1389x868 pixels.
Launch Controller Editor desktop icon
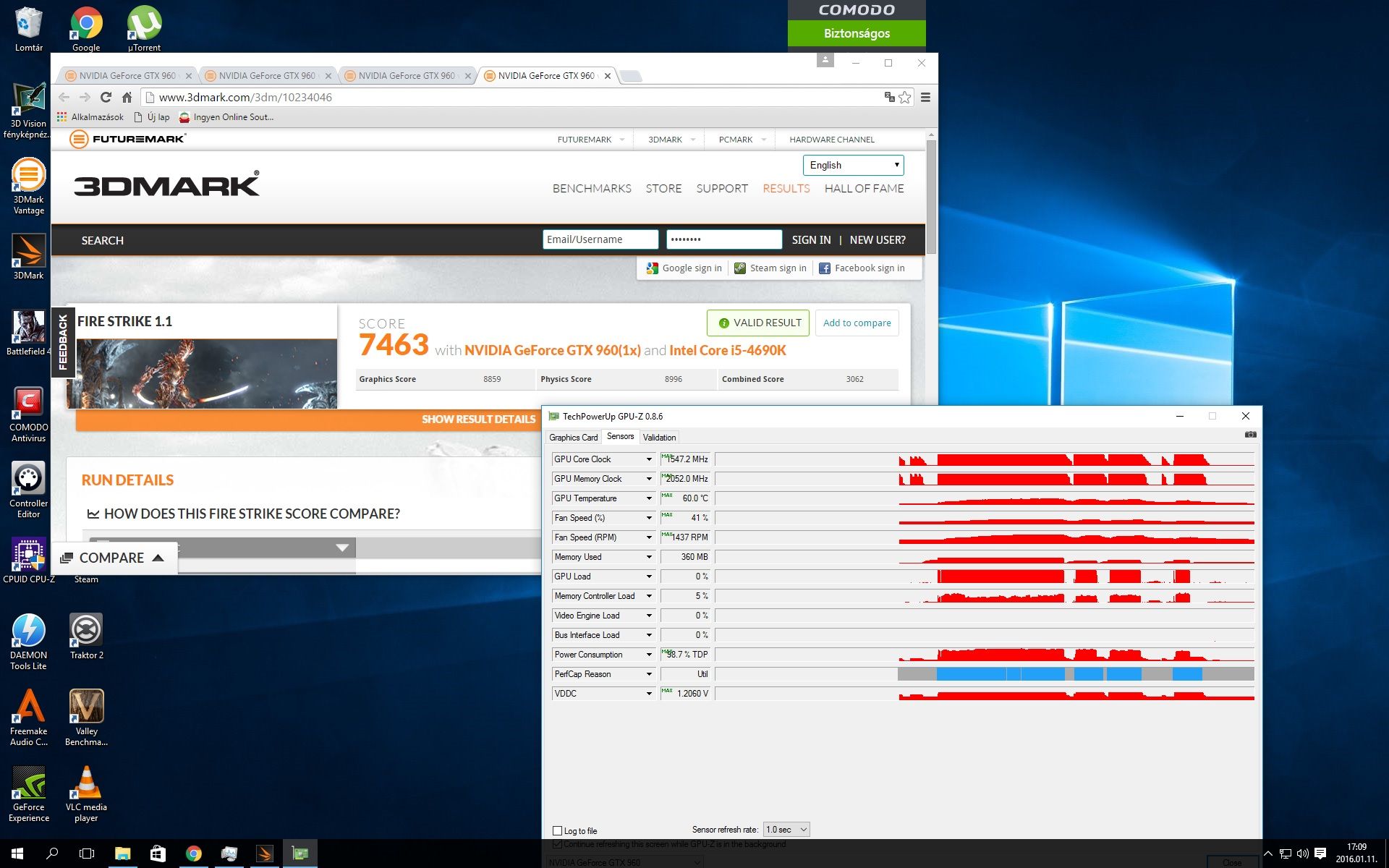(x=29, y=490)
